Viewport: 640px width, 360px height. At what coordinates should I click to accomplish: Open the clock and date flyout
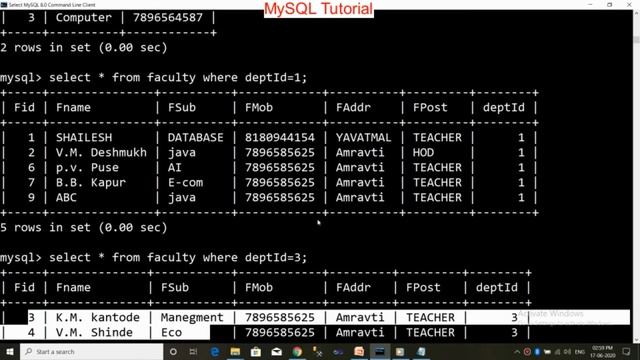[x=602, y=352]
